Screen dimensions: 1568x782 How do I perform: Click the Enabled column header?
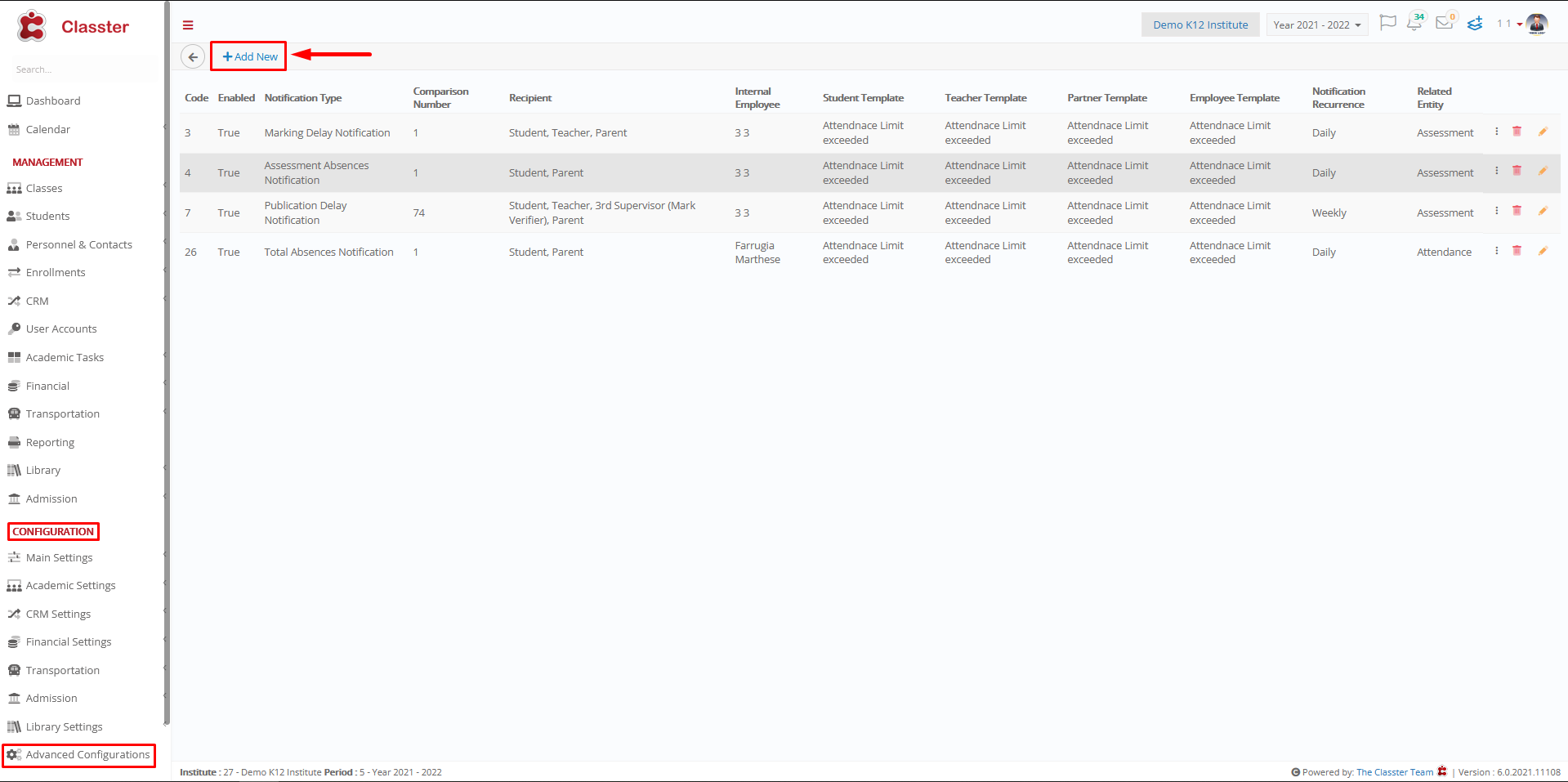point(236,98)
